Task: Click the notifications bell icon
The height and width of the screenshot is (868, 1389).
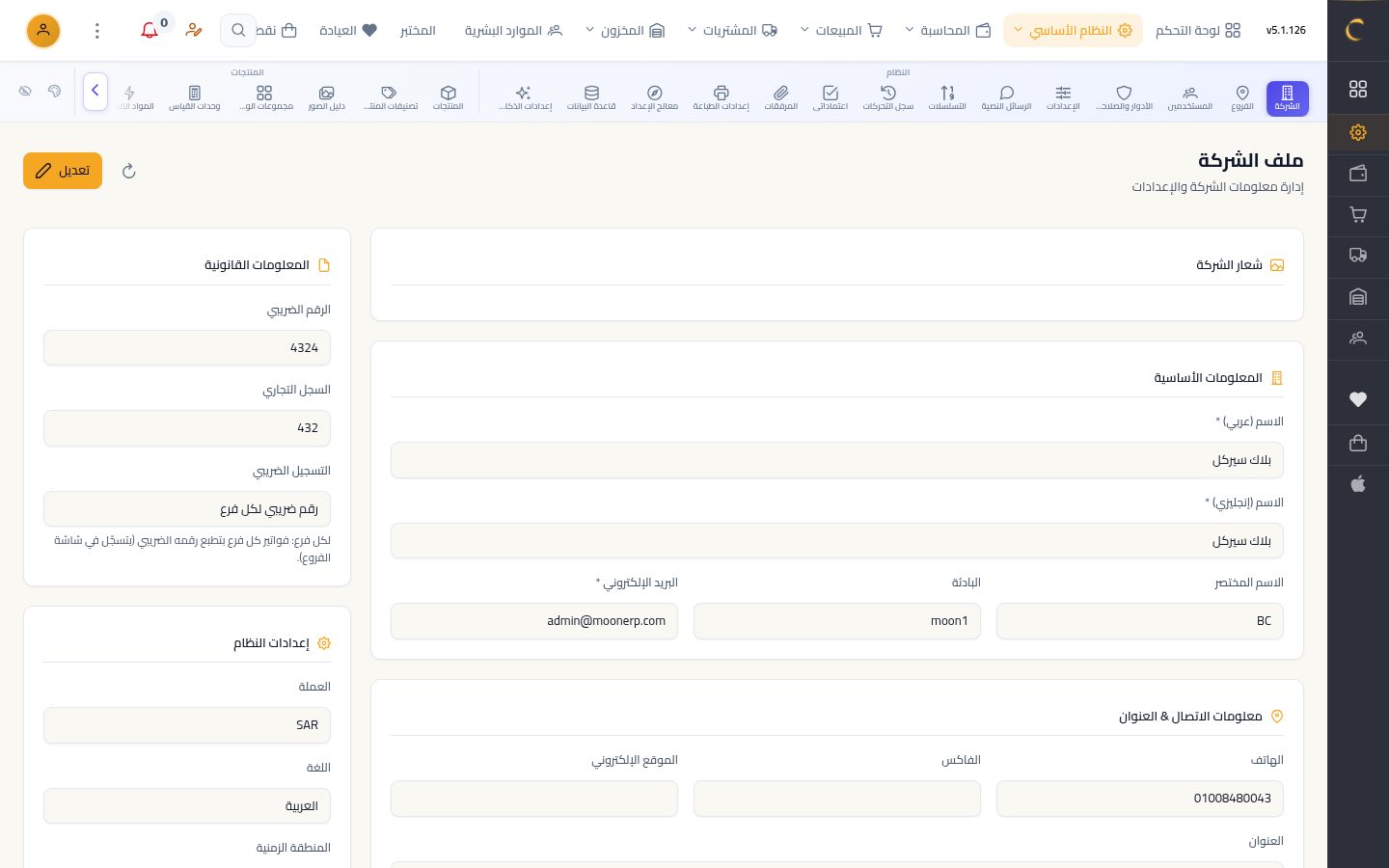Action: tap(150, 31)
